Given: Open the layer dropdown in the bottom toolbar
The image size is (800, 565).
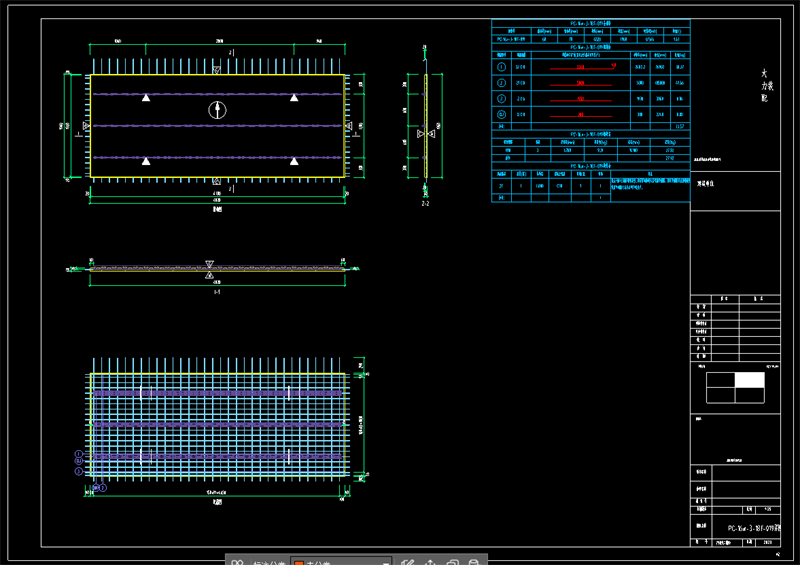Looking at the screenshot, I should (x=341, y=561).
